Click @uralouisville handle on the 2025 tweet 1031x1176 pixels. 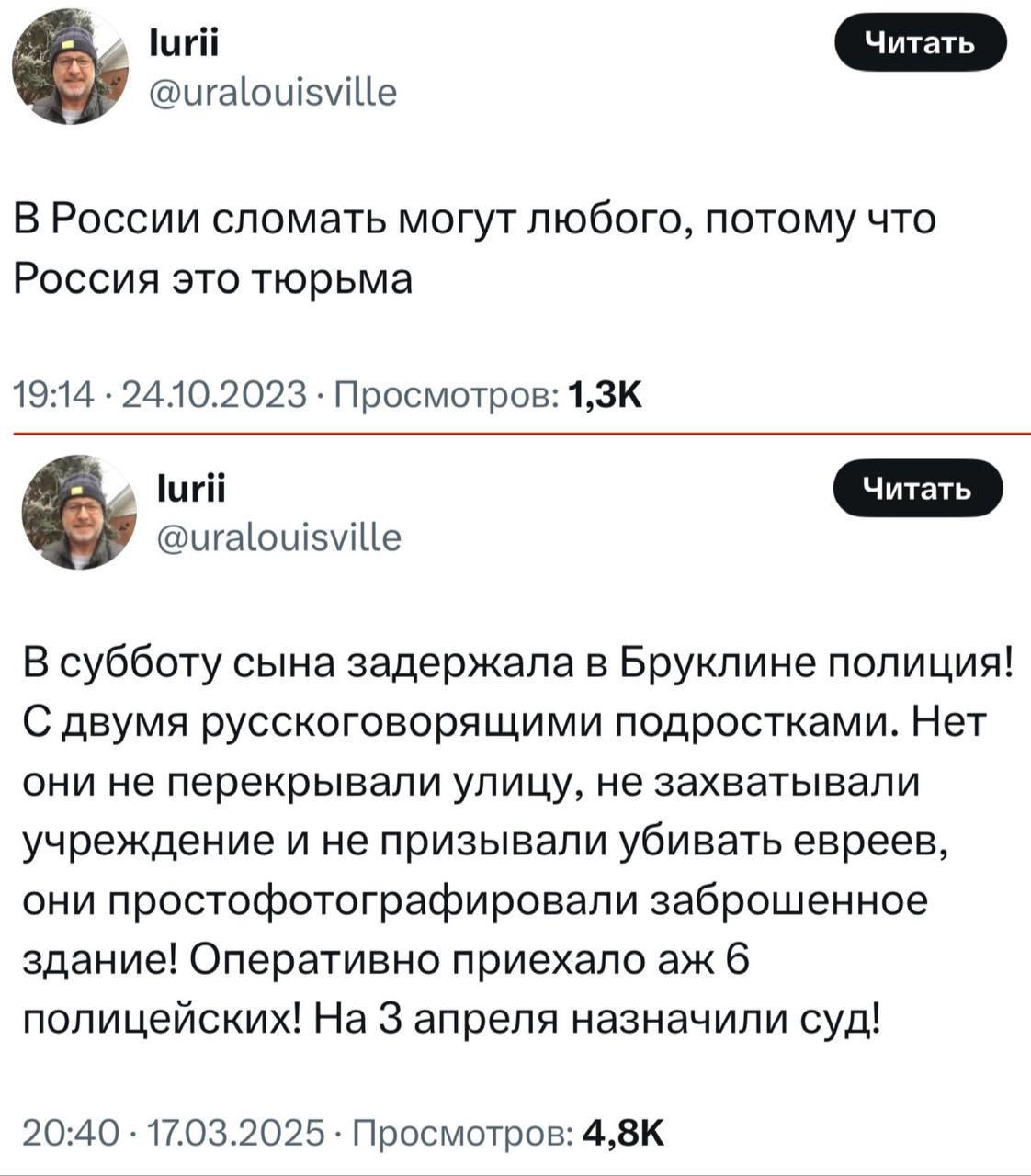click(279, 536)
